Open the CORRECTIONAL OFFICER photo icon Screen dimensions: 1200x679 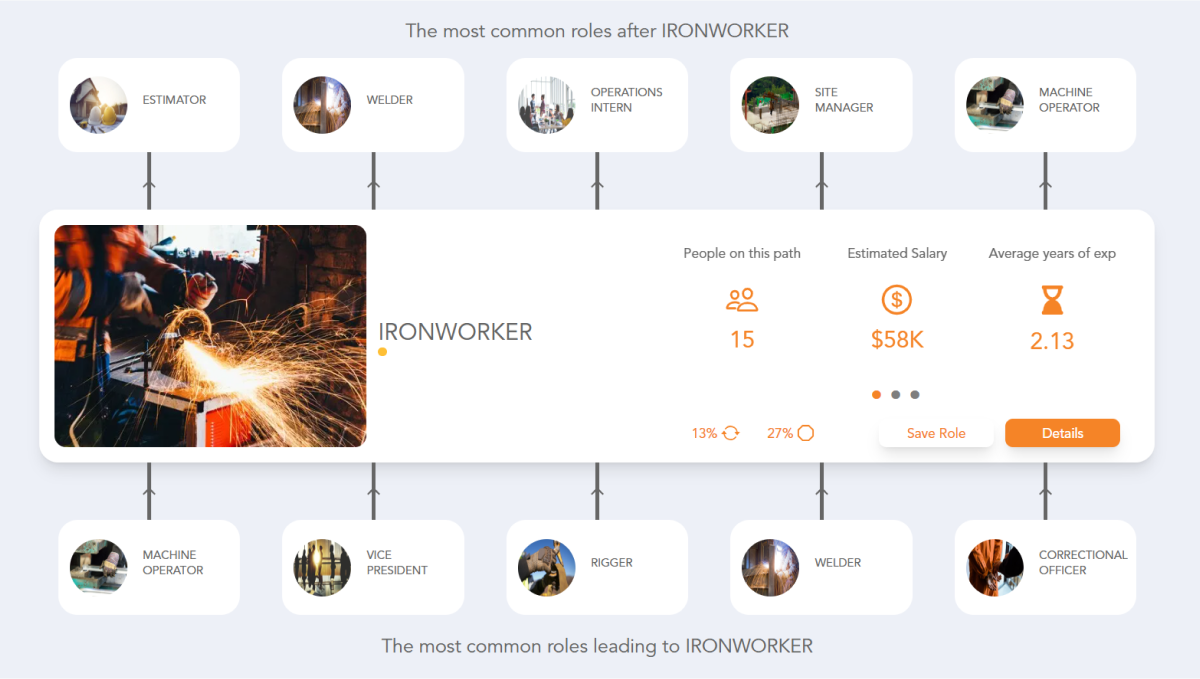[994, 567]
